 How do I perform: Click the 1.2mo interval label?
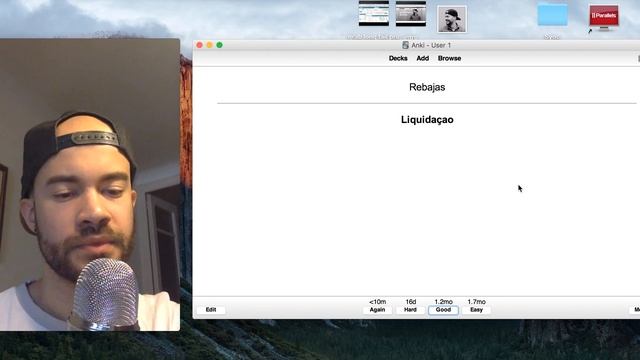click(x=443, y=302)
